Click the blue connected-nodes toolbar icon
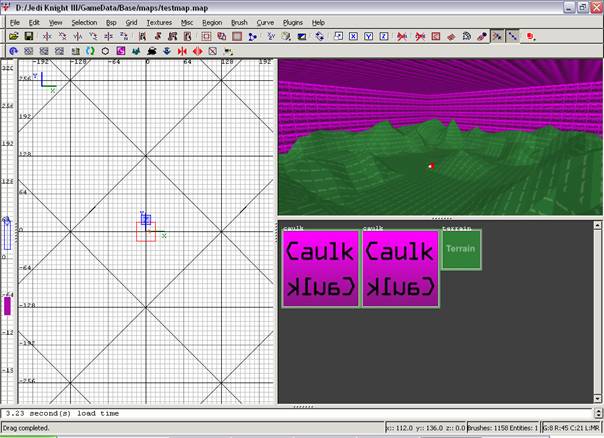Viewport: 604px width, 438px height. pyautogui.click(x=252, y=36)
